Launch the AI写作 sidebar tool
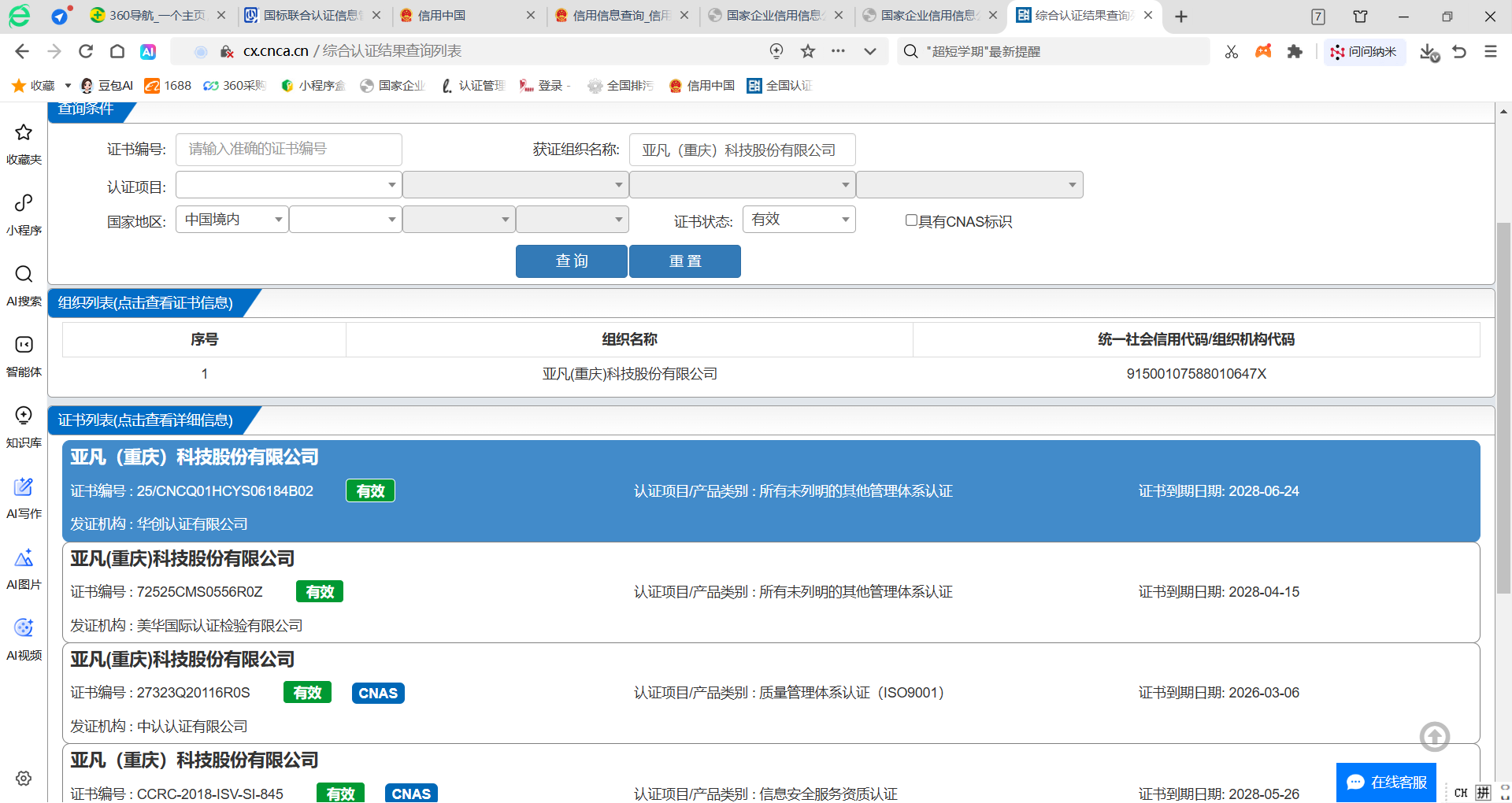The width and height of the screenshot is (1512, 803). 24,496
